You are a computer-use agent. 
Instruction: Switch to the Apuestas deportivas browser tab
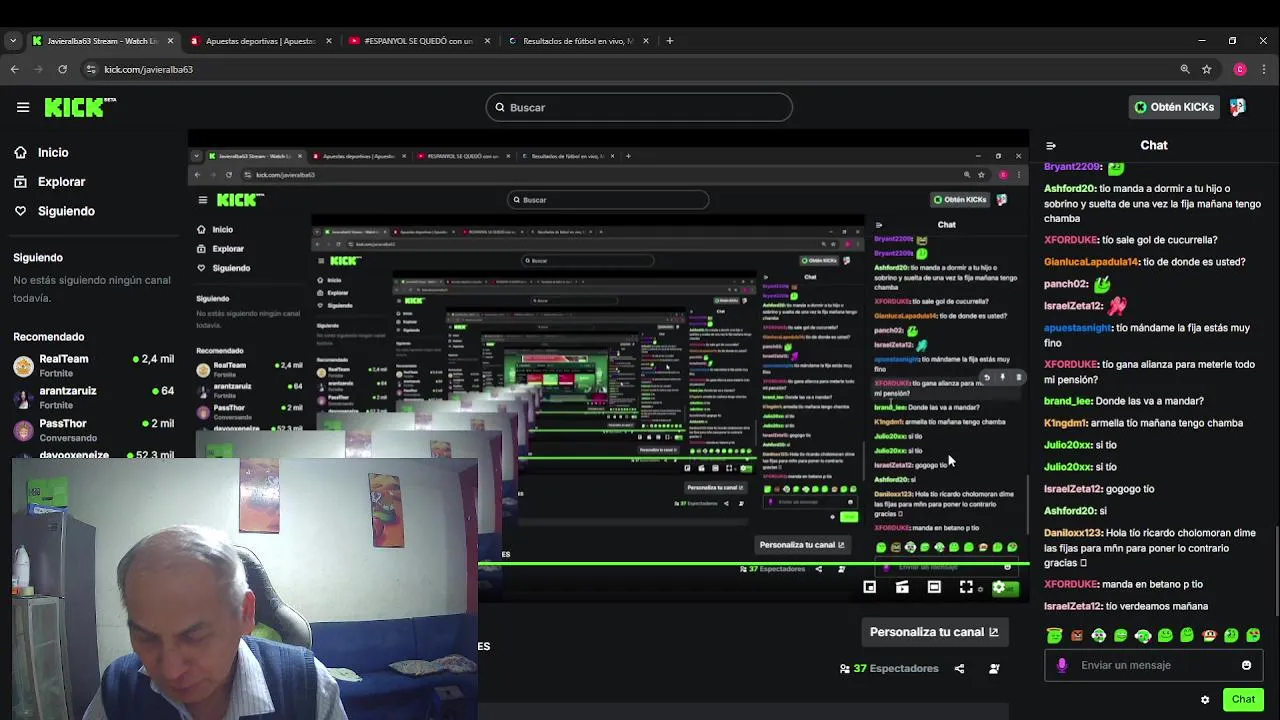(x=260, y=41)
